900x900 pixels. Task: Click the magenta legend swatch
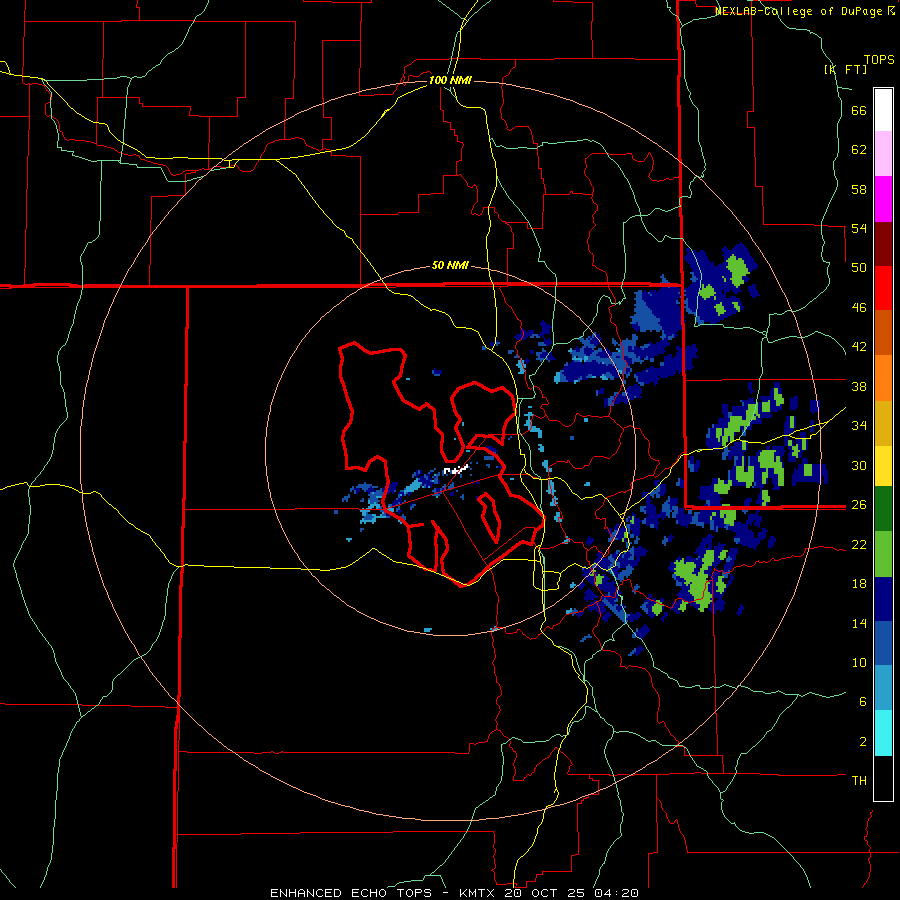tap(883, 199)
